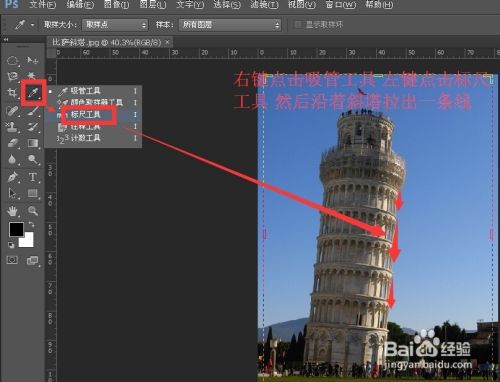Swap foreground and background colors

[31, 224]
